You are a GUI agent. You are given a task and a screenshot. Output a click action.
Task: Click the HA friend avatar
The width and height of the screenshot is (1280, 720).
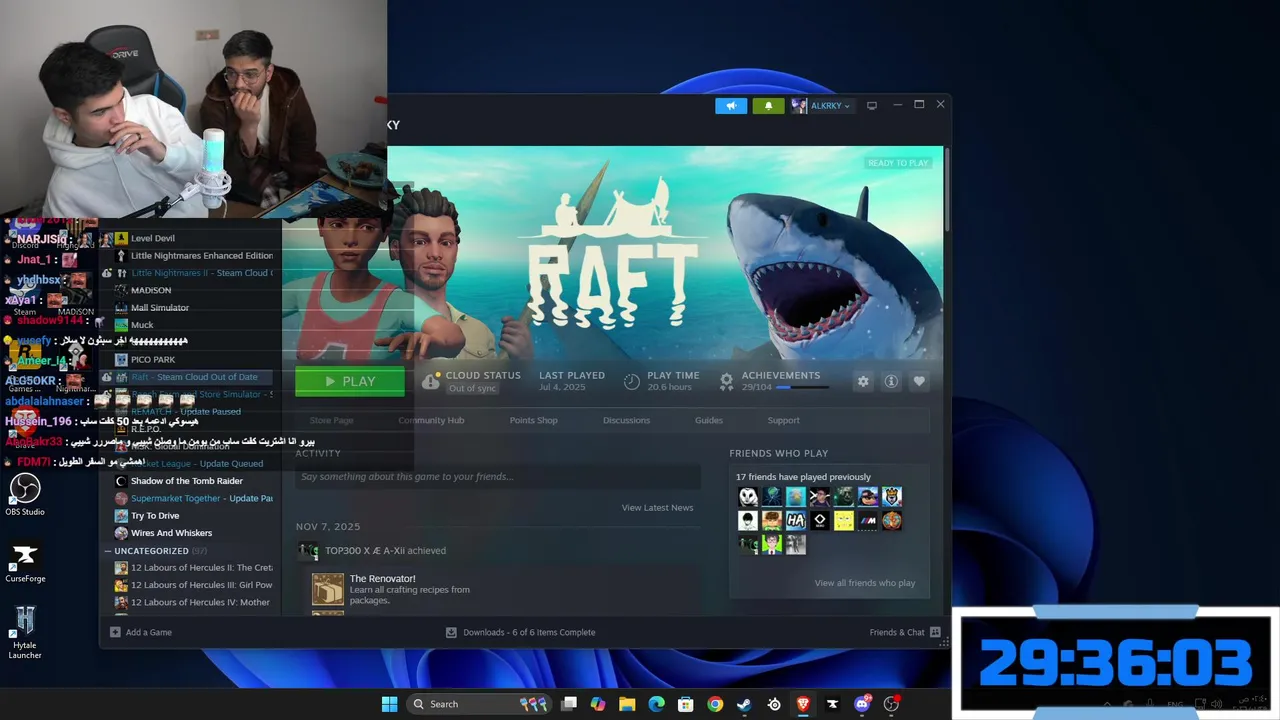tap(796, 520)
